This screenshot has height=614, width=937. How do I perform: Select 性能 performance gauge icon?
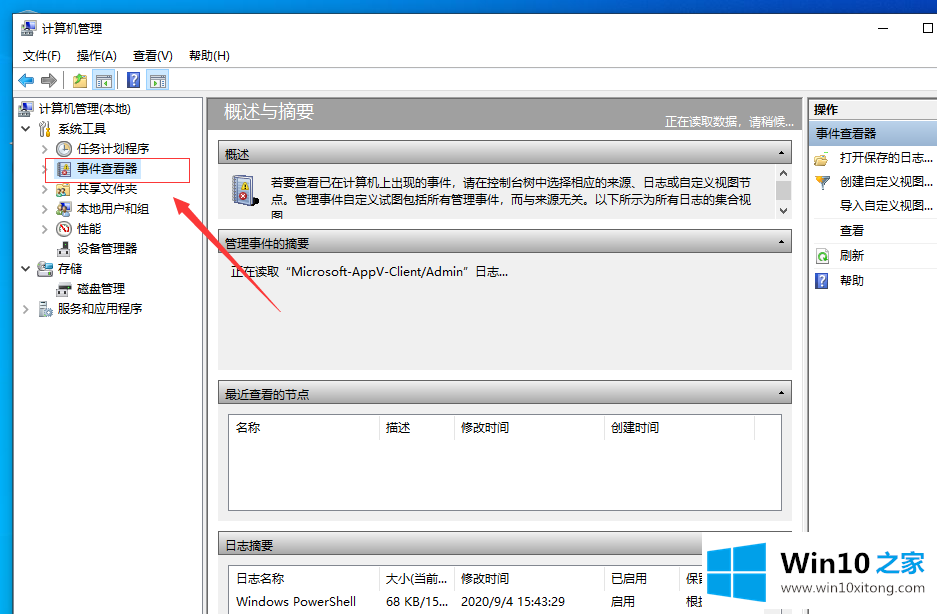(x=64, y=229)
